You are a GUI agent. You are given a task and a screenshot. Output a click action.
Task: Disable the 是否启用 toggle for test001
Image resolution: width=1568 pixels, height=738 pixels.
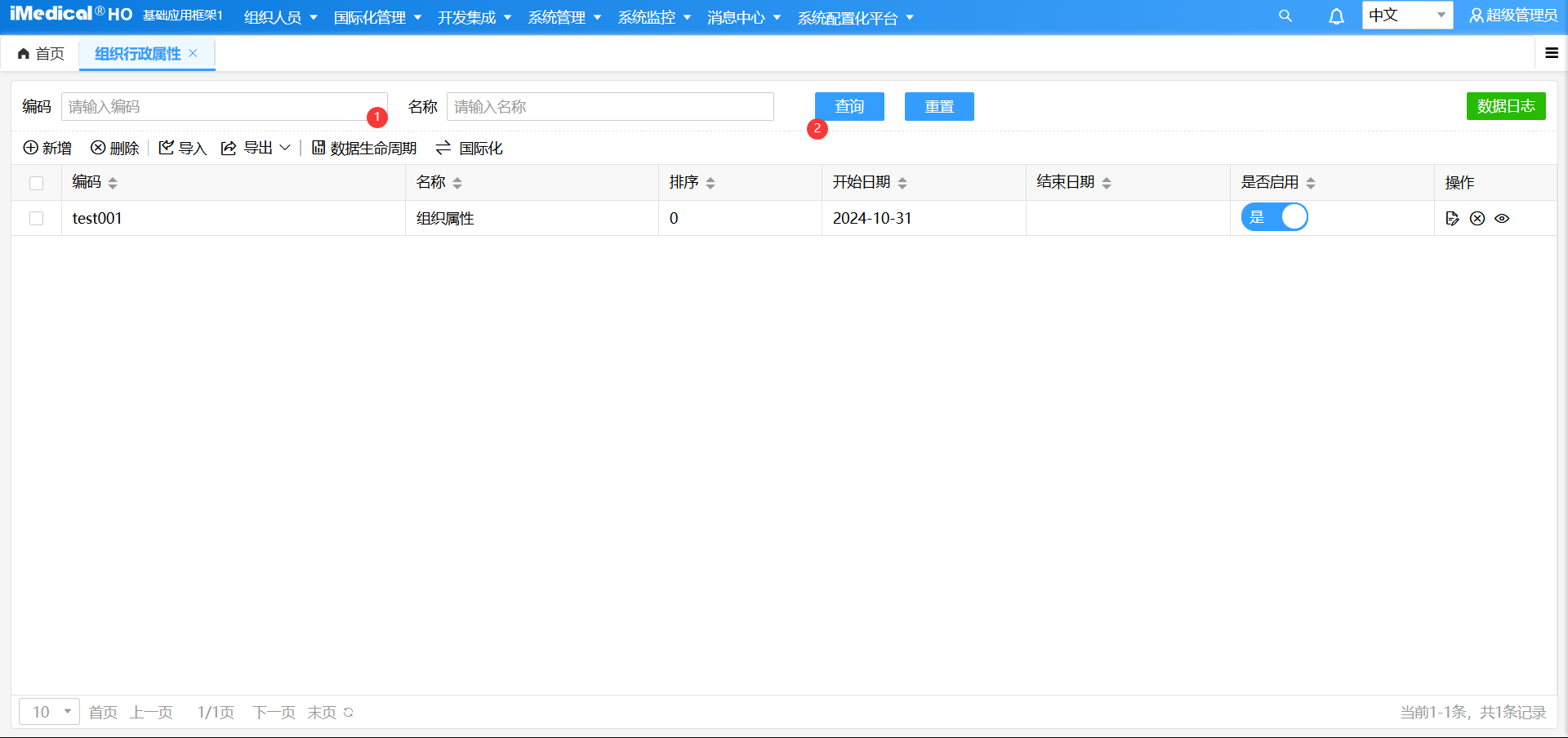tap(1274, 216)
